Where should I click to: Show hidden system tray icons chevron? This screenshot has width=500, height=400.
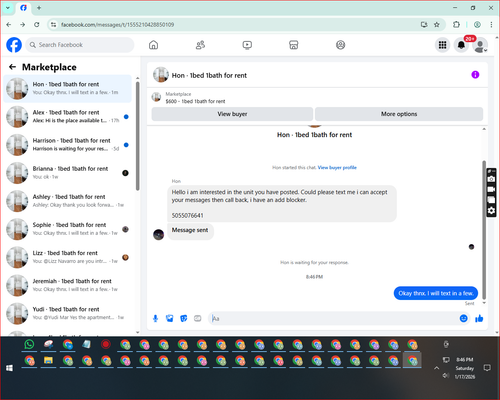pos(436,368)
